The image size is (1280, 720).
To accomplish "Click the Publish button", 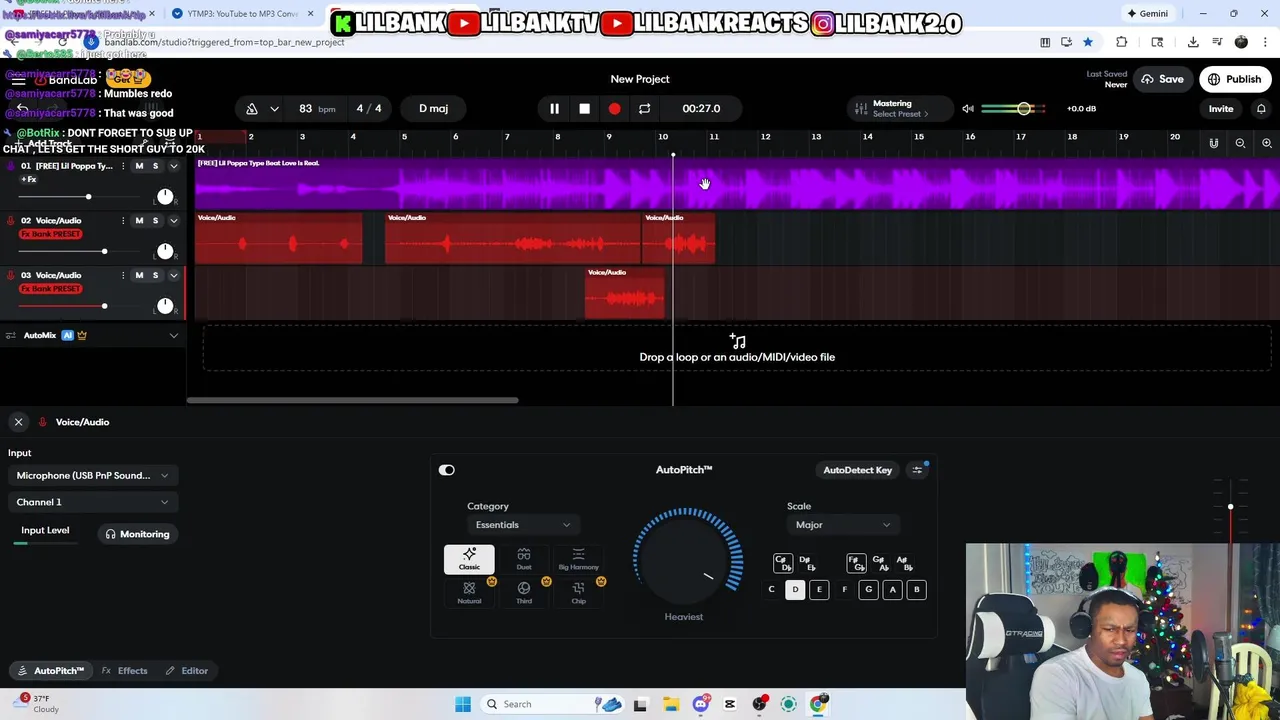I will coord(1234,79).
